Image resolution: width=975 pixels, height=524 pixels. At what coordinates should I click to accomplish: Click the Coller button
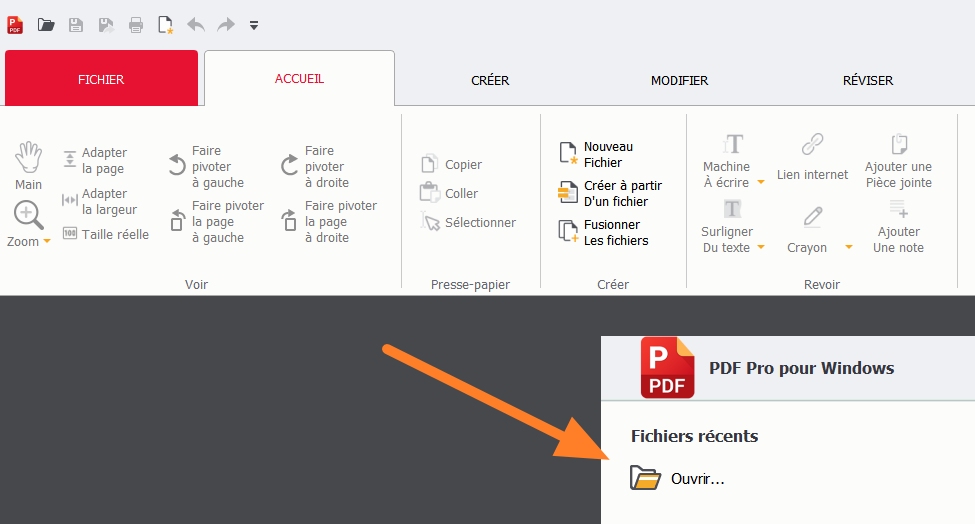coord(449,193)
